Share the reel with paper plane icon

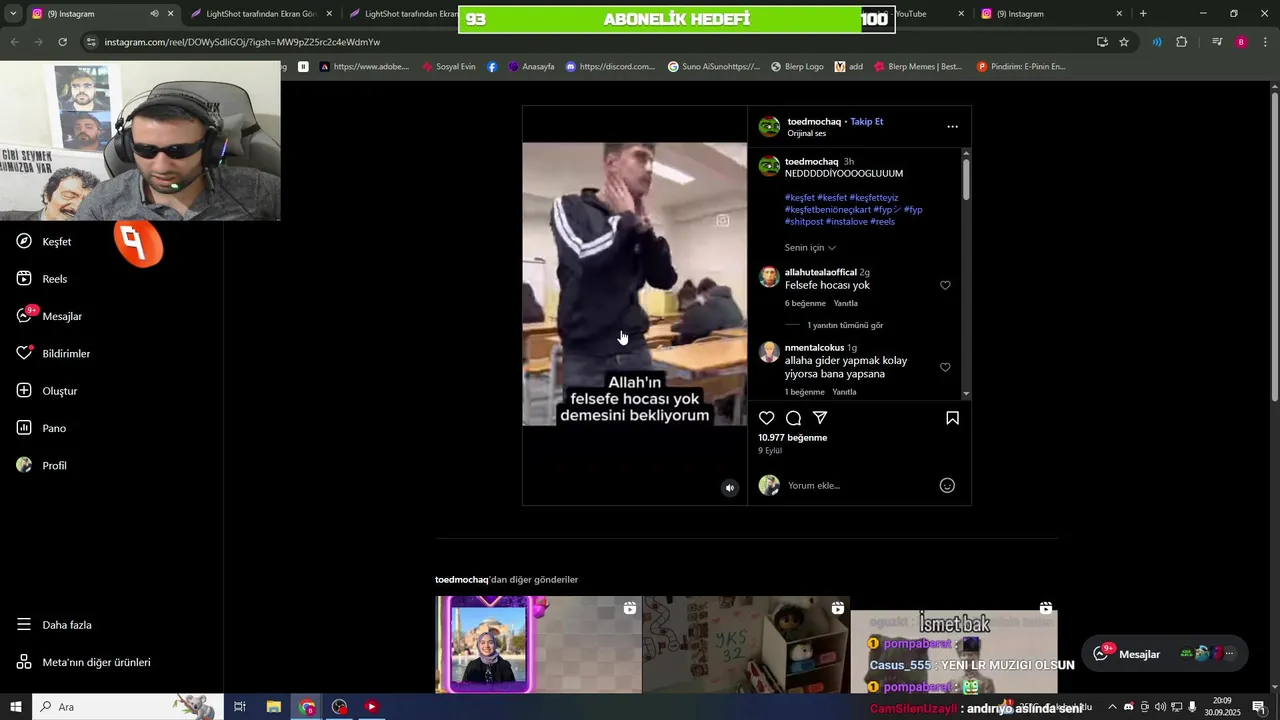pos(820,418)
